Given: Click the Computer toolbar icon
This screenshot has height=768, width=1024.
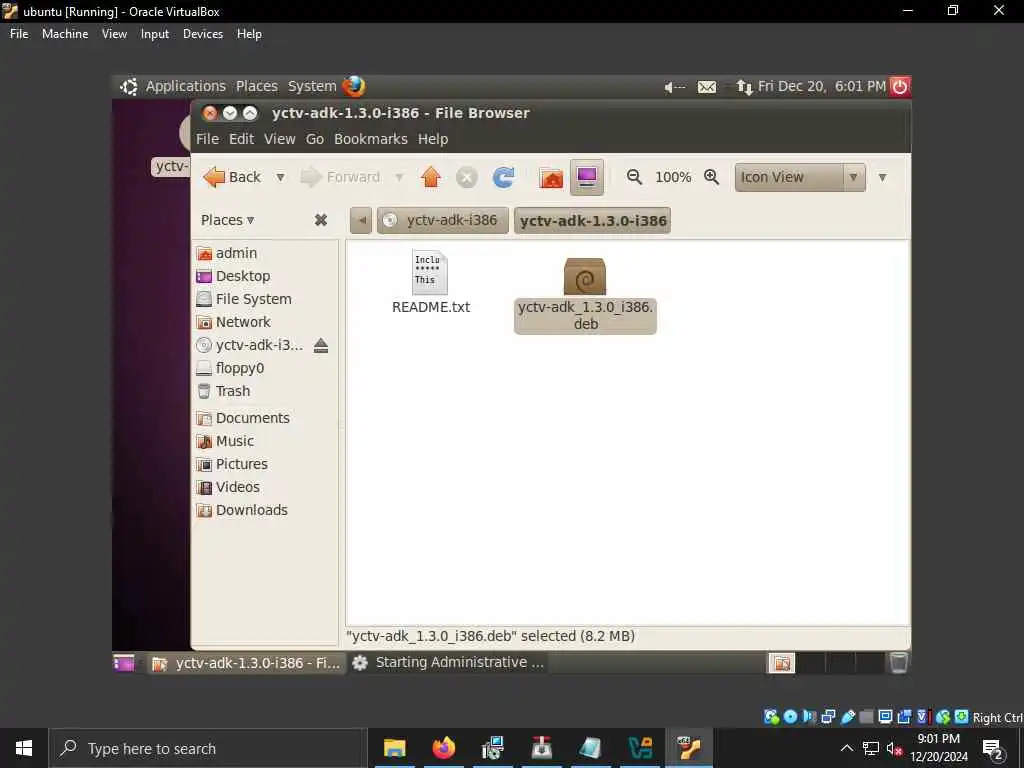Looking at the screenshot, I should (586, 177).
